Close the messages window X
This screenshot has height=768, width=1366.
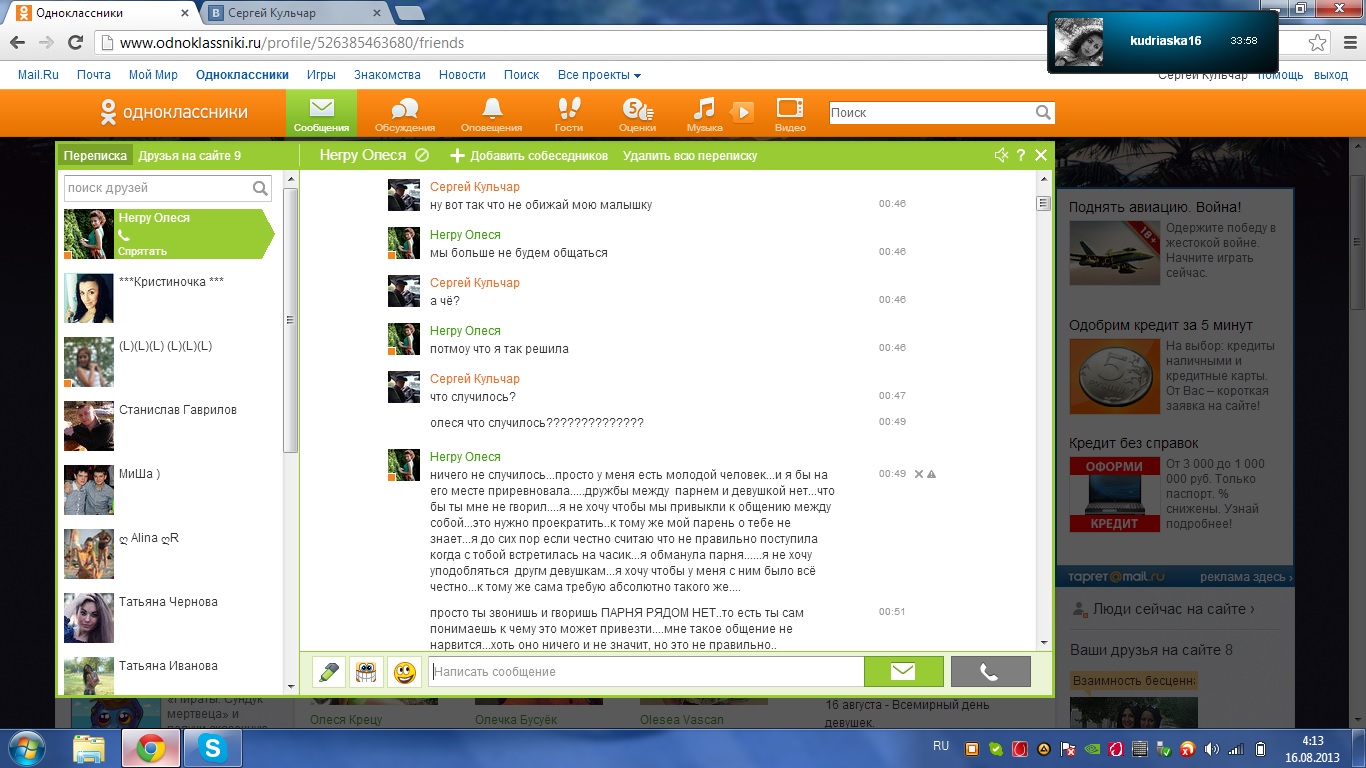pyautogui.click(x=1041, y=155)
